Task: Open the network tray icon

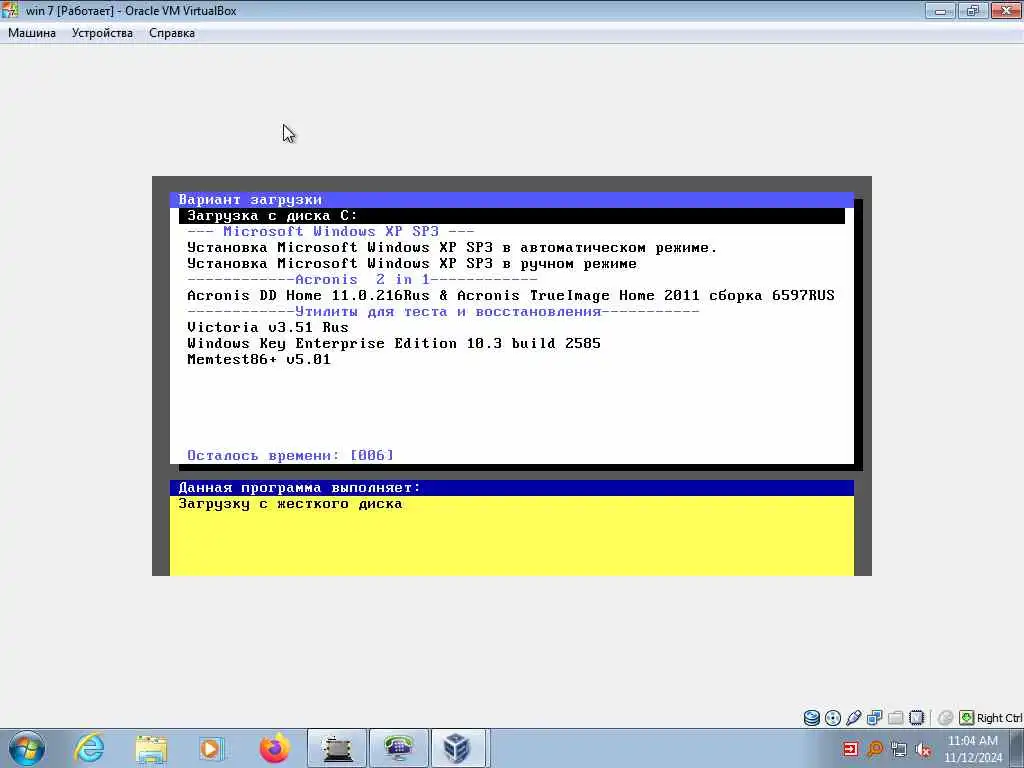Action: [899, 749]
